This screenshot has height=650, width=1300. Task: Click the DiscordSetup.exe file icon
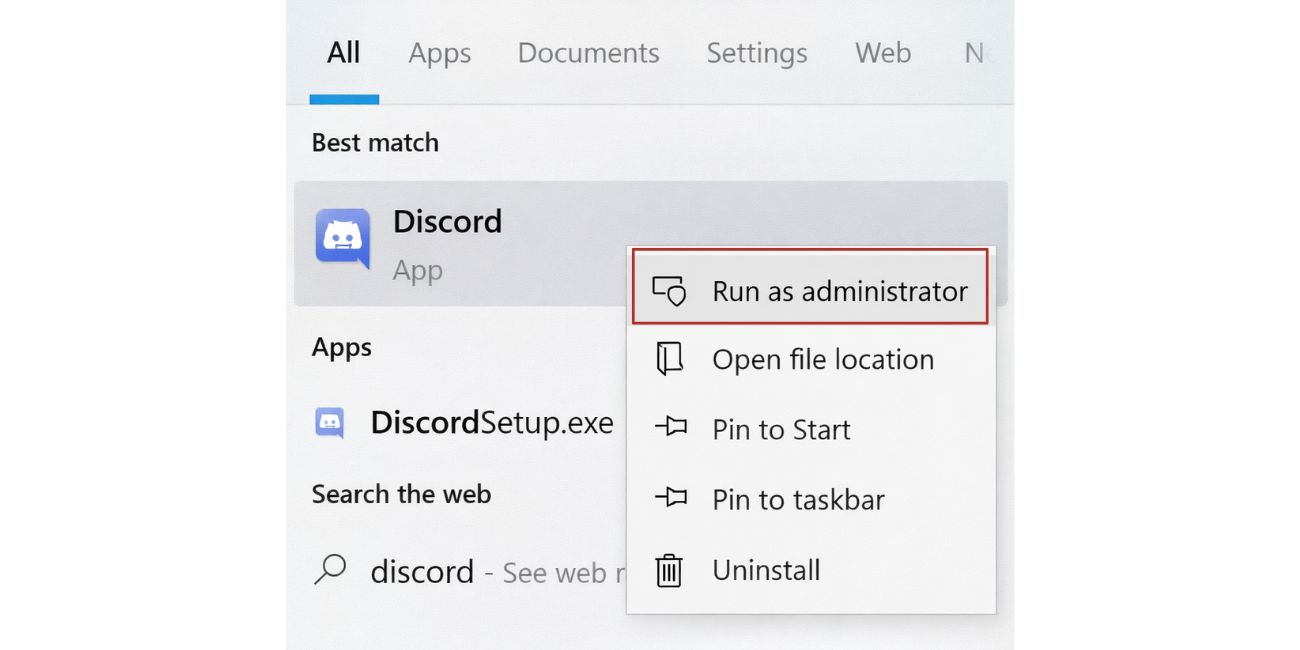[330, 422]
